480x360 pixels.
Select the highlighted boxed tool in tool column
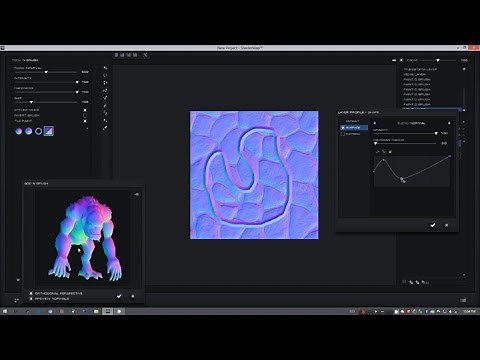(105, 90)
